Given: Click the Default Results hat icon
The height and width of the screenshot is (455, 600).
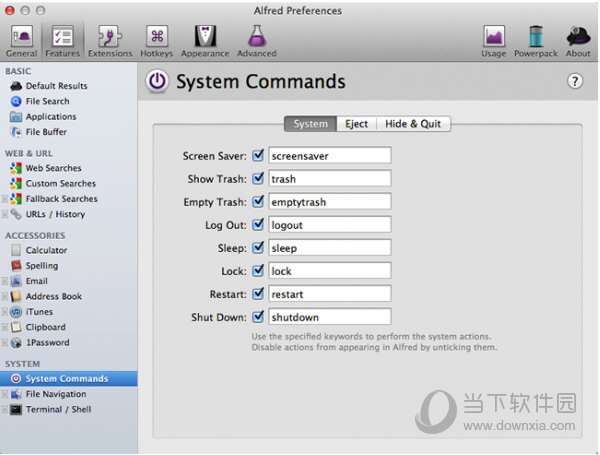Looking at the screenshot, I should tap(16, 86).
